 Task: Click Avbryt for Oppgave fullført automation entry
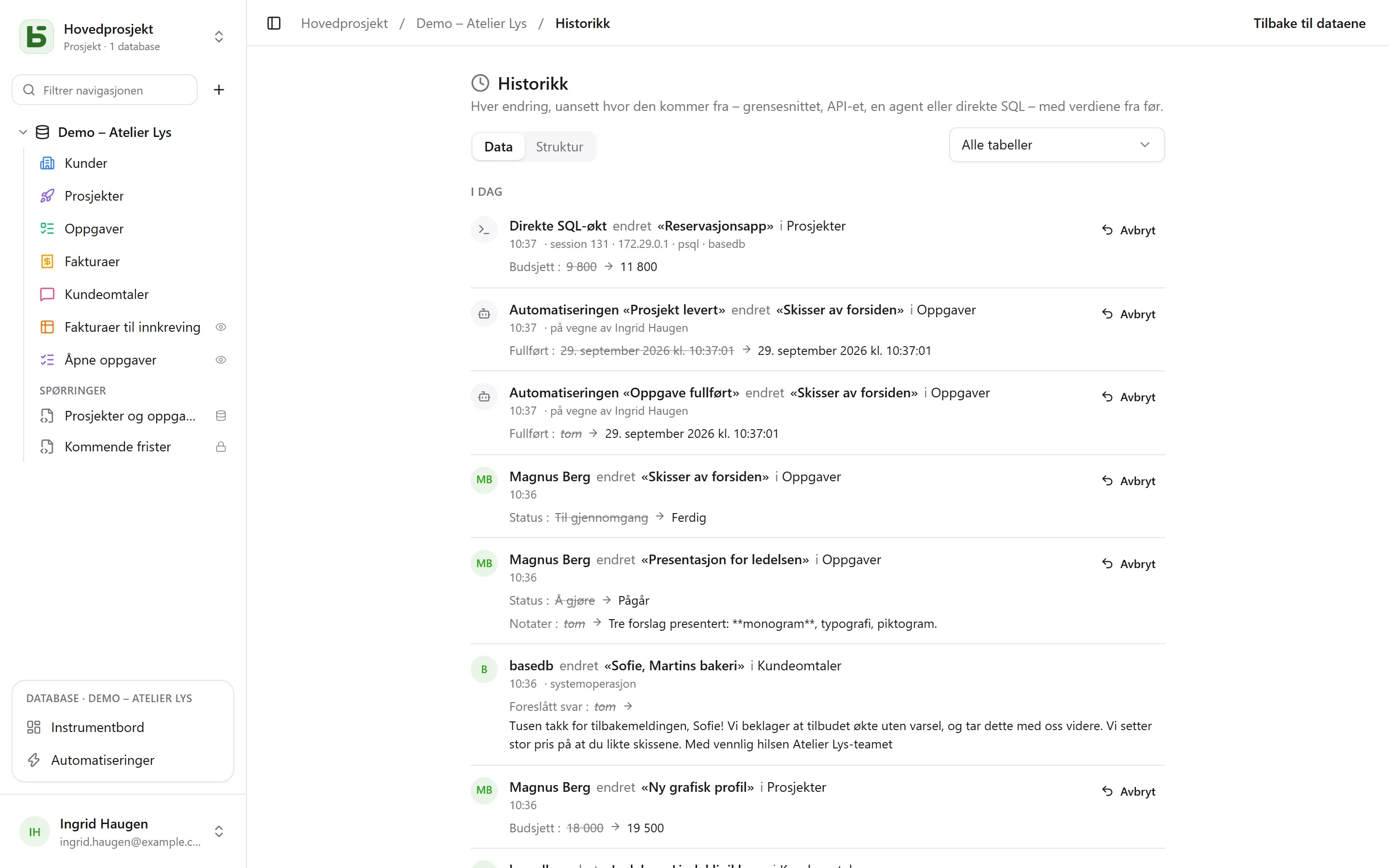click(x=1129, y=397)
